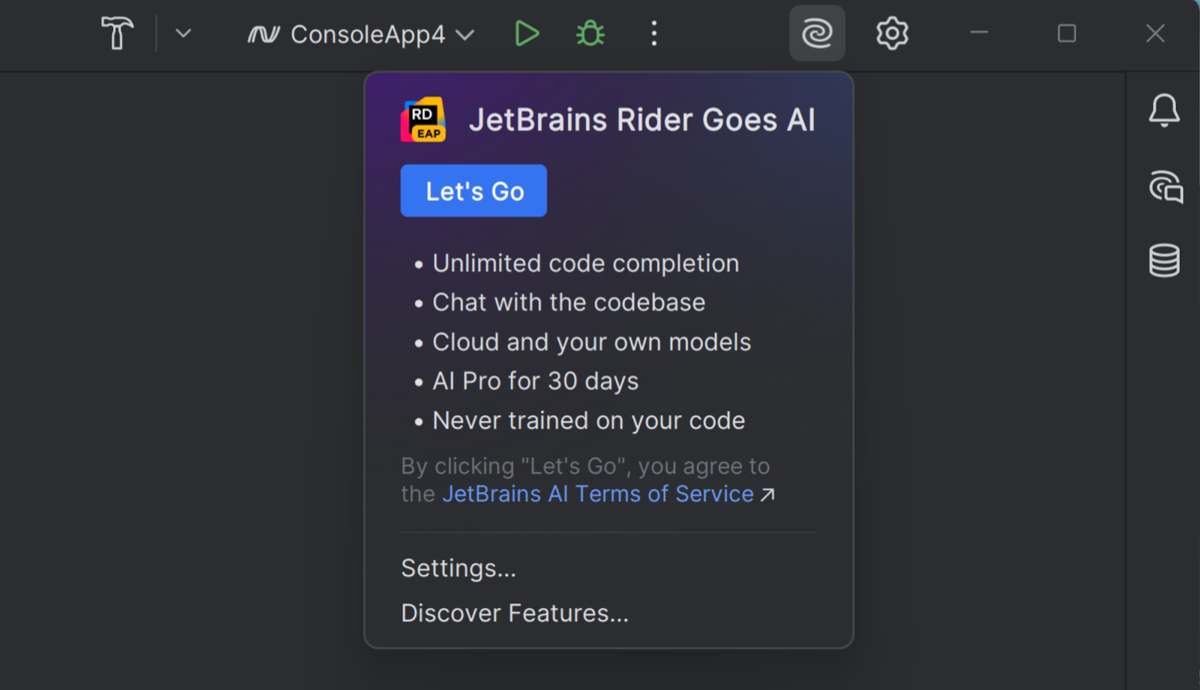Close the Rider window
Image resolution: width=1200 pixels, height=690 pixels.
tap(1155, 34)
